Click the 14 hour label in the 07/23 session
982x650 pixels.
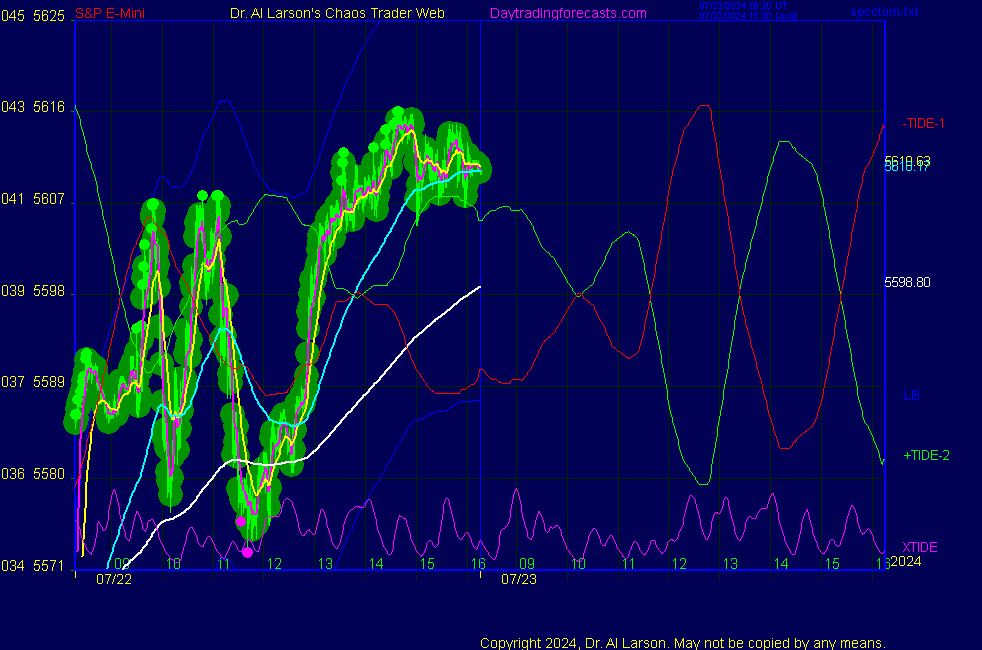781,564
